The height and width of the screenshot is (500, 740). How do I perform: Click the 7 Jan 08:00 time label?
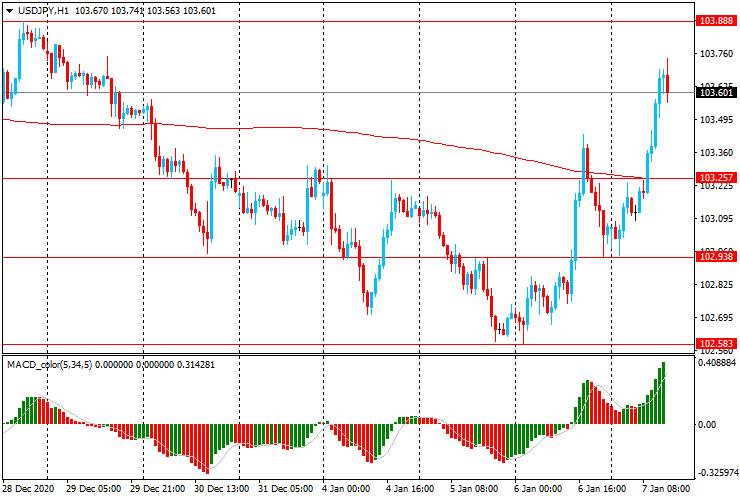665,490
